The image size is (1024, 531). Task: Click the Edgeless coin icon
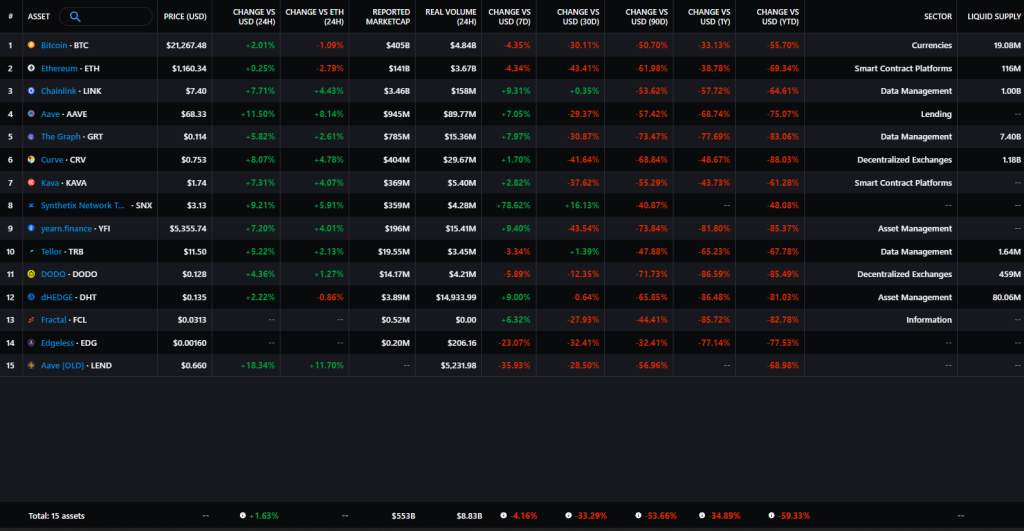point(31,343)
